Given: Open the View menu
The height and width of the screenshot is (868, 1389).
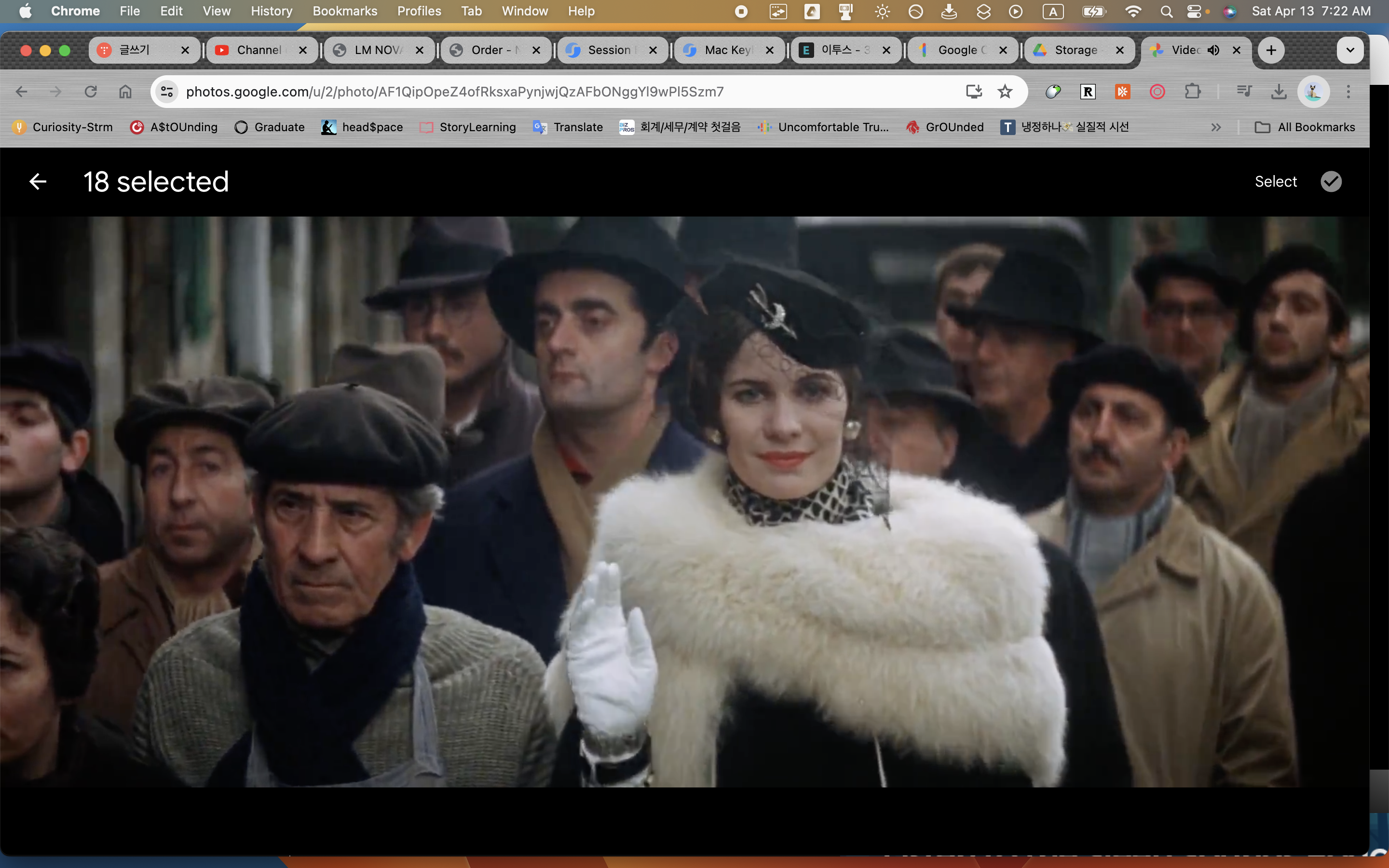Looking at the screenshot, I should 217,11.
